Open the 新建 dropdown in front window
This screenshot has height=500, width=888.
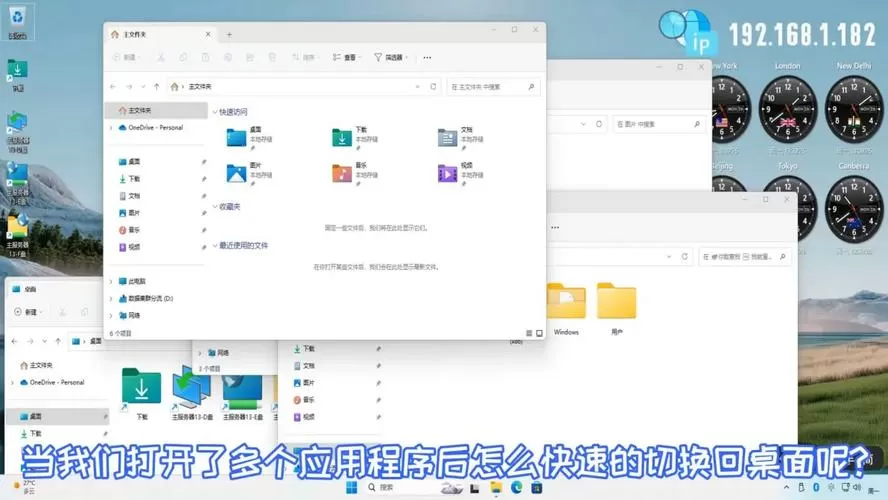[x=126, y=57]
